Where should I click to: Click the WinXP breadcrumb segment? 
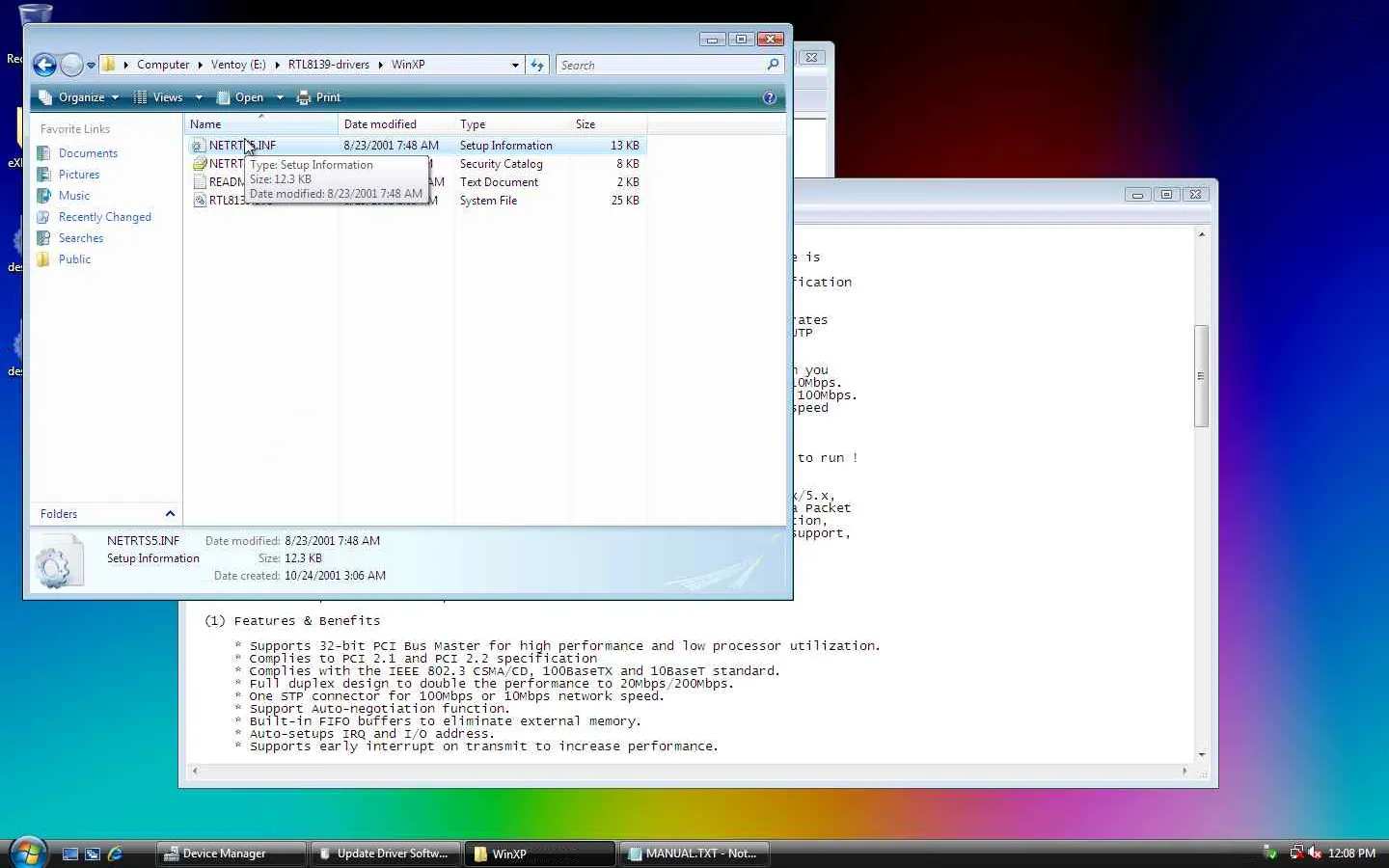click(x=408, y=65)
